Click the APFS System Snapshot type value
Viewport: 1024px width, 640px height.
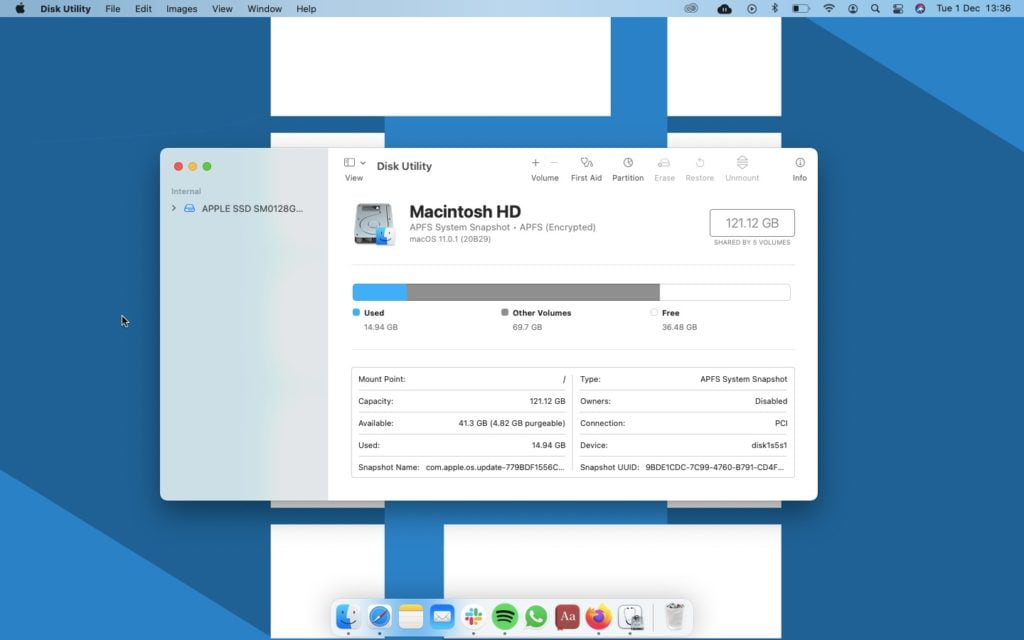coord(743,379)
